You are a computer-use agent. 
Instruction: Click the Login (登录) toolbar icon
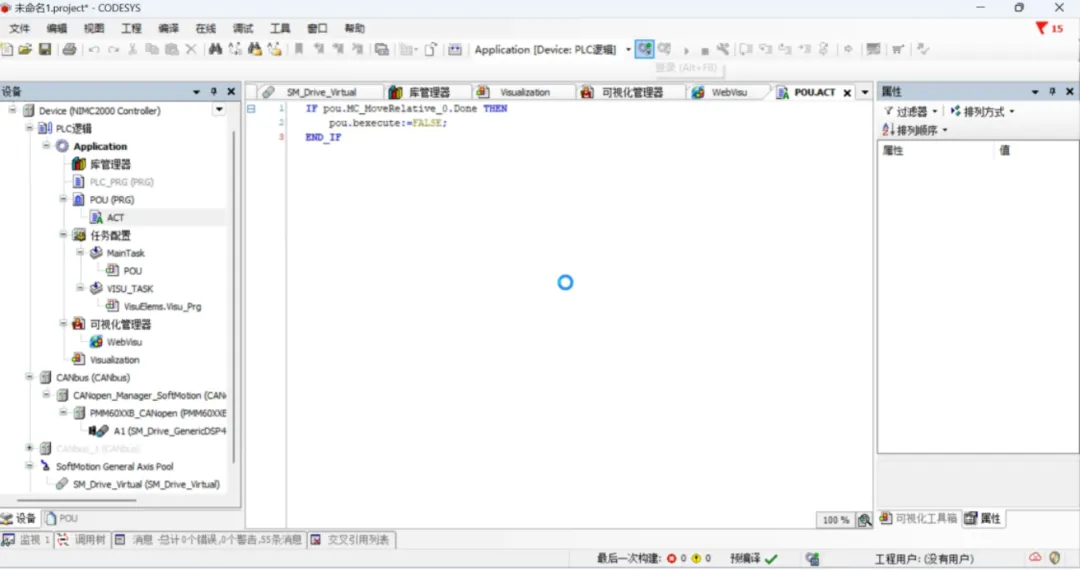point(644,49)
